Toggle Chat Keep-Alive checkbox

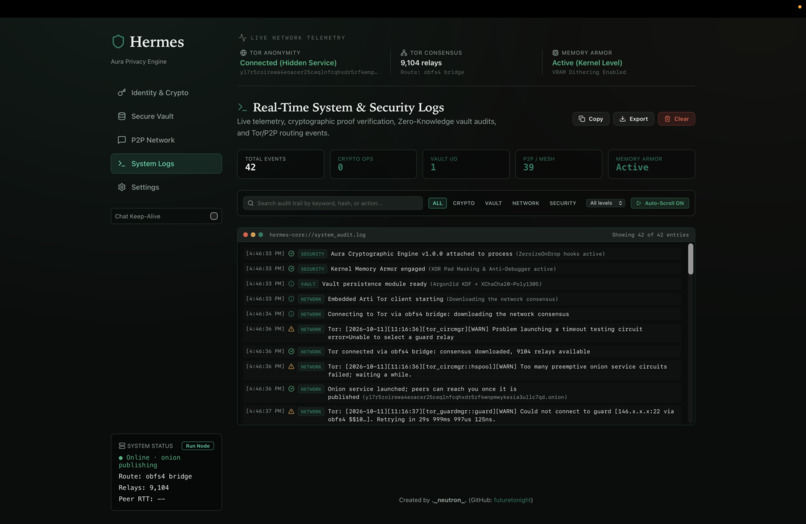tap(214, 216)
